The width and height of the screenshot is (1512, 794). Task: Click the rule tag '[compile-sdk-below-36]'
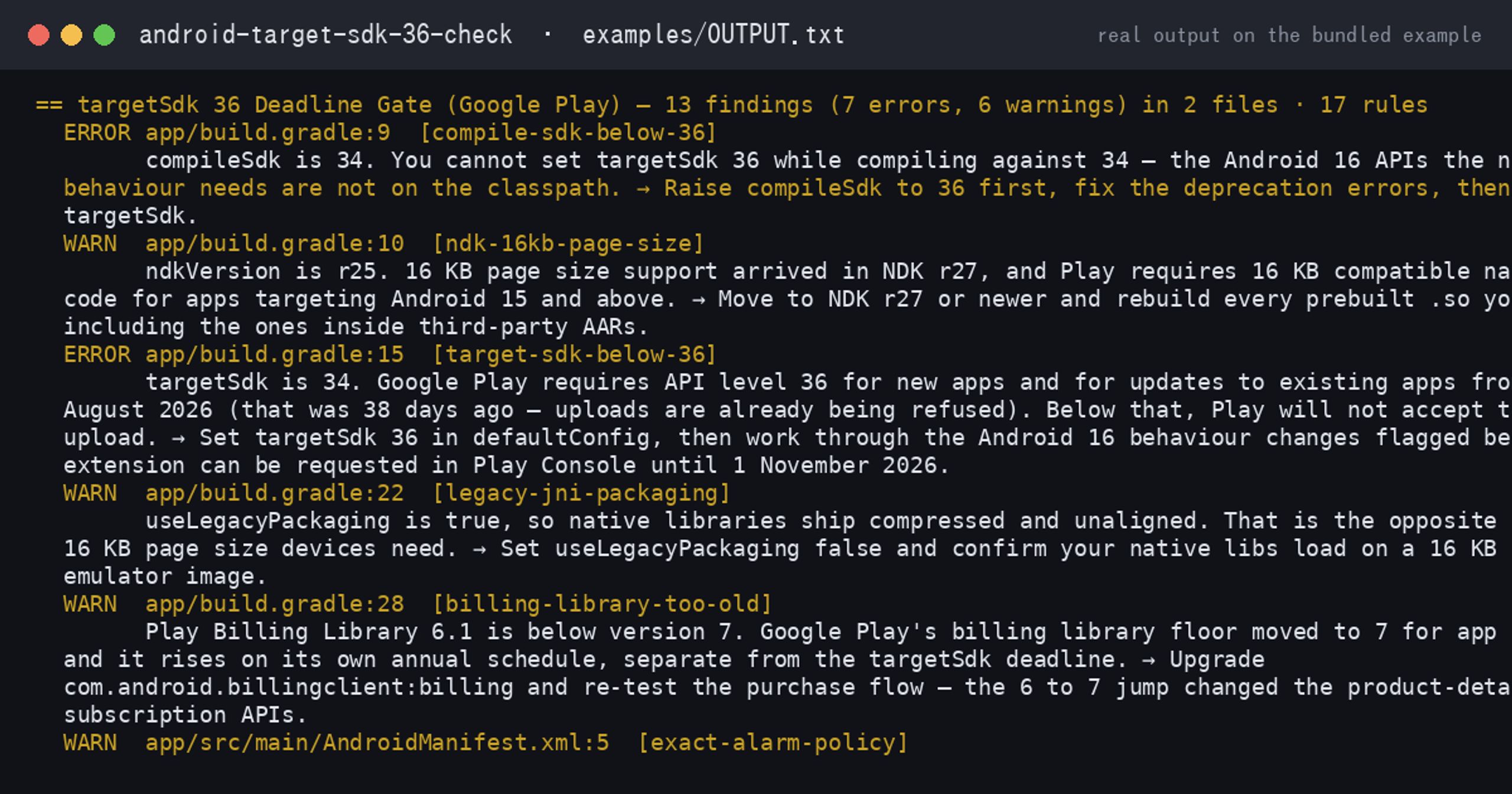568,133
